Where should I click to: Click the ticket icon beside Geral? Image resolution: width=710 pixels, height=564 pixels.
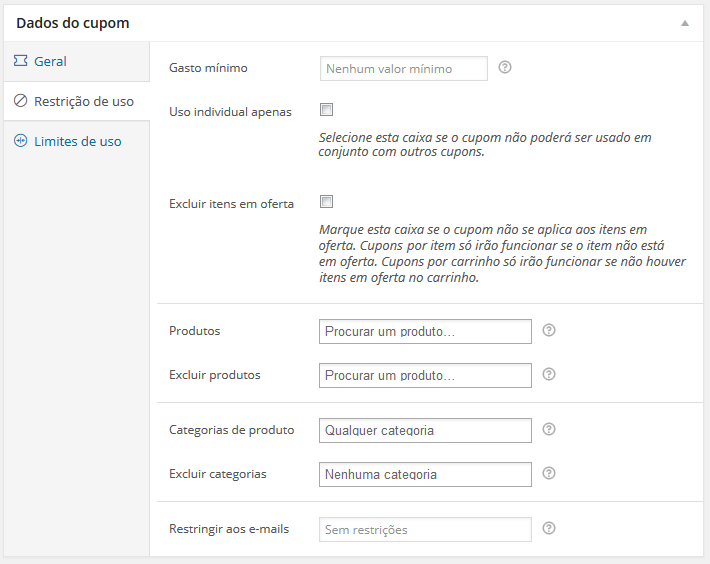(x=20, y=61)
